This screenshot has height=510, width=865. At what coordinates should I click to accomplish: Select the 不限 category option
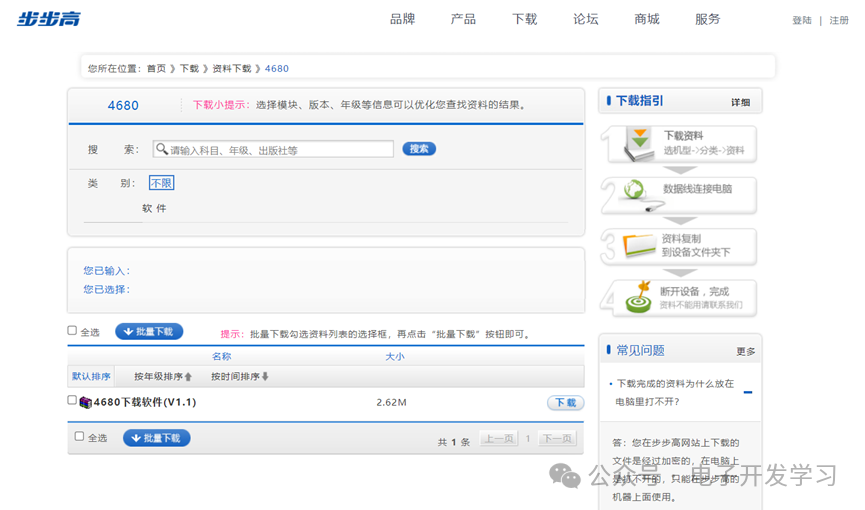click(161, 183)
